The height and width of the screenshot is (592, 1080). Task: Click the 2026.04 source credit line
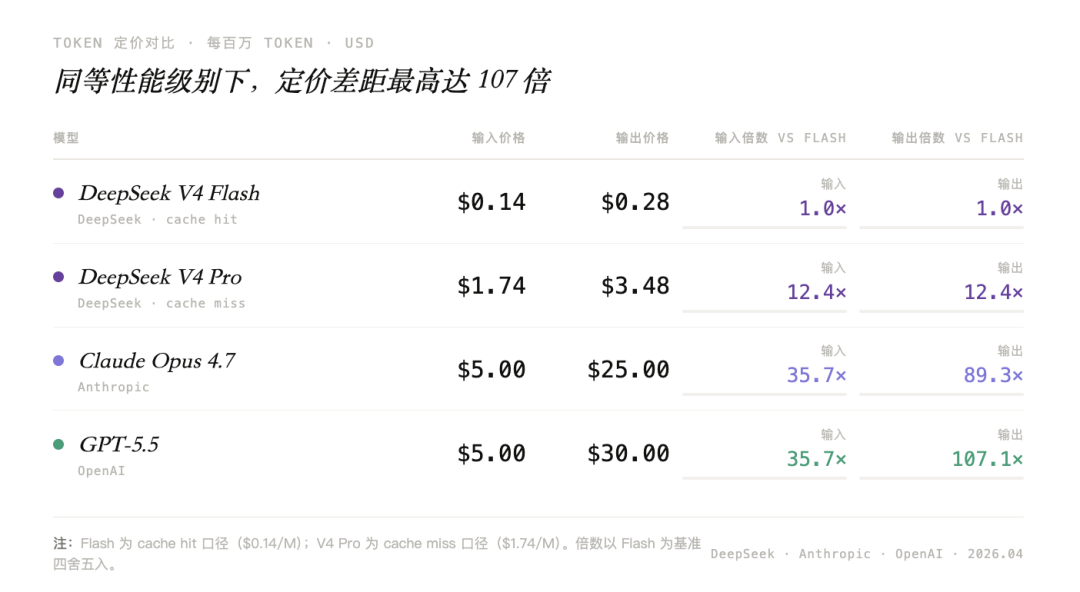867,554
